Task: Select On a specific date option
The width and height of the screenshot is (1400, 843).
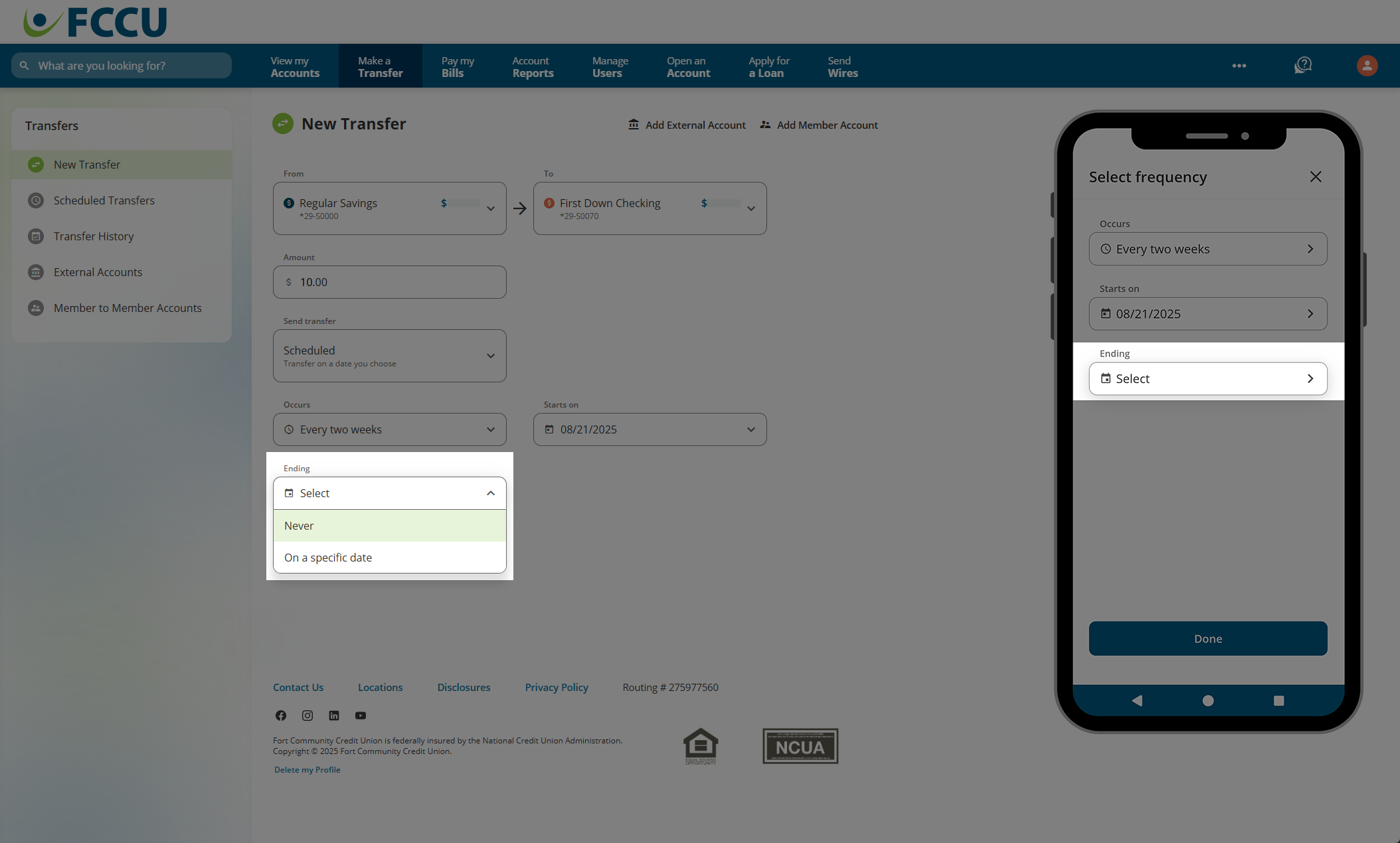Action: (x=390, y=558)
